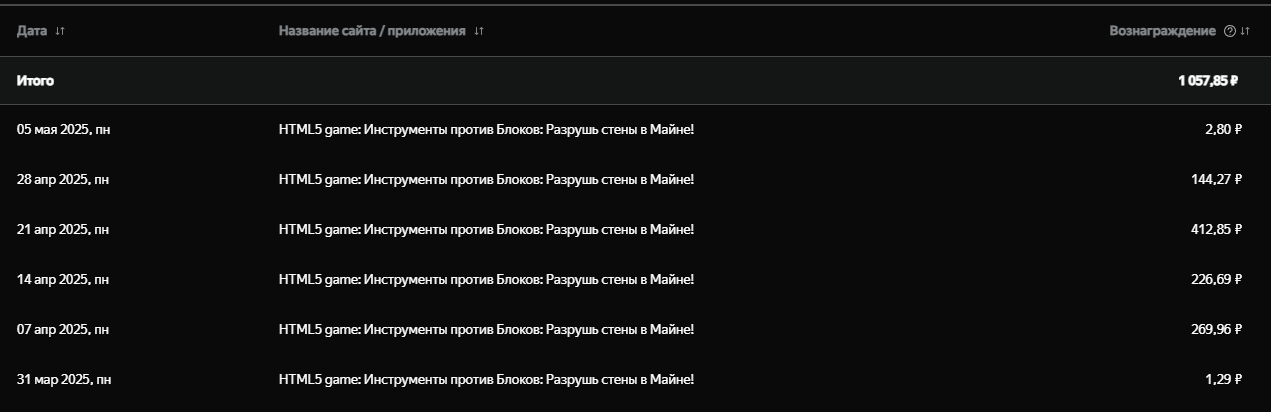This screenshot has width=1271, height=412.
Task: Open the game link in 21 апр row
Action: click(486, 229)
